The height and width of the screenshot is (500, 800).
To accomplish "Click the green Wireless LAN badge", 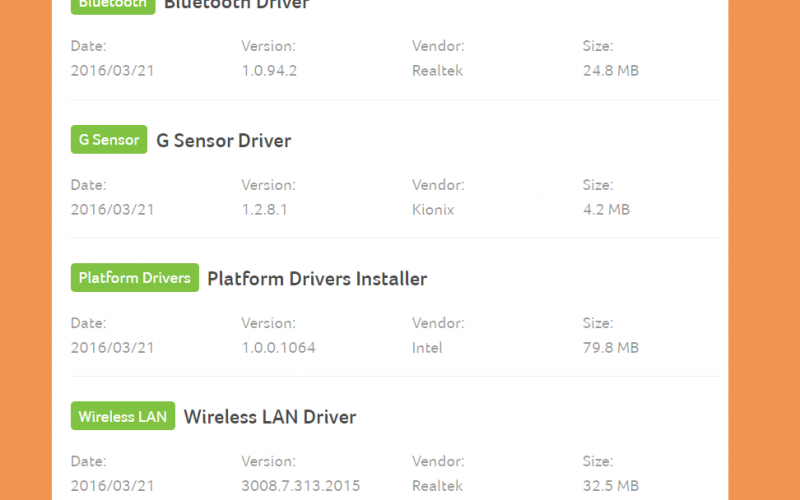I will tap(123, 416).
